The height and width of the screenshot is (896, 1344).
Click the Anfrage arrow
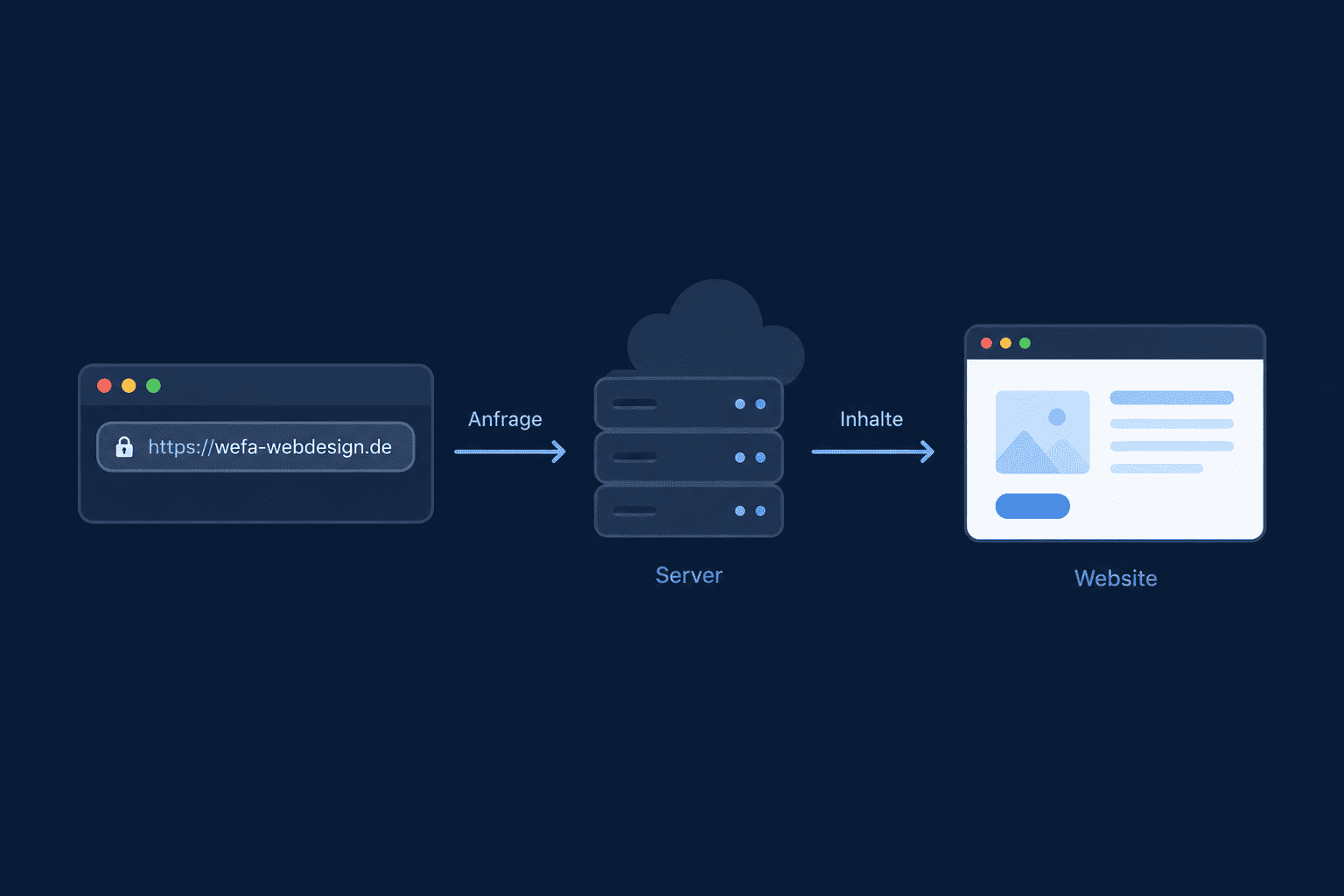(510, 451)
